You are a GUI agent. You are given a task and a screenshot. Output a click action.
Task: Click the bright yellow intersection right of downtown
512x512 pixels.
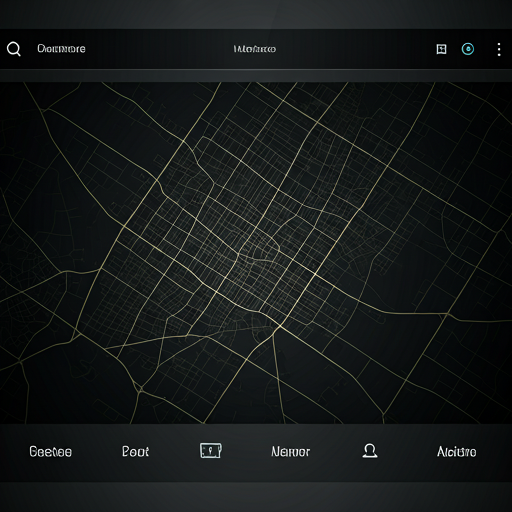pyautogui.click(x=315, y=274)
